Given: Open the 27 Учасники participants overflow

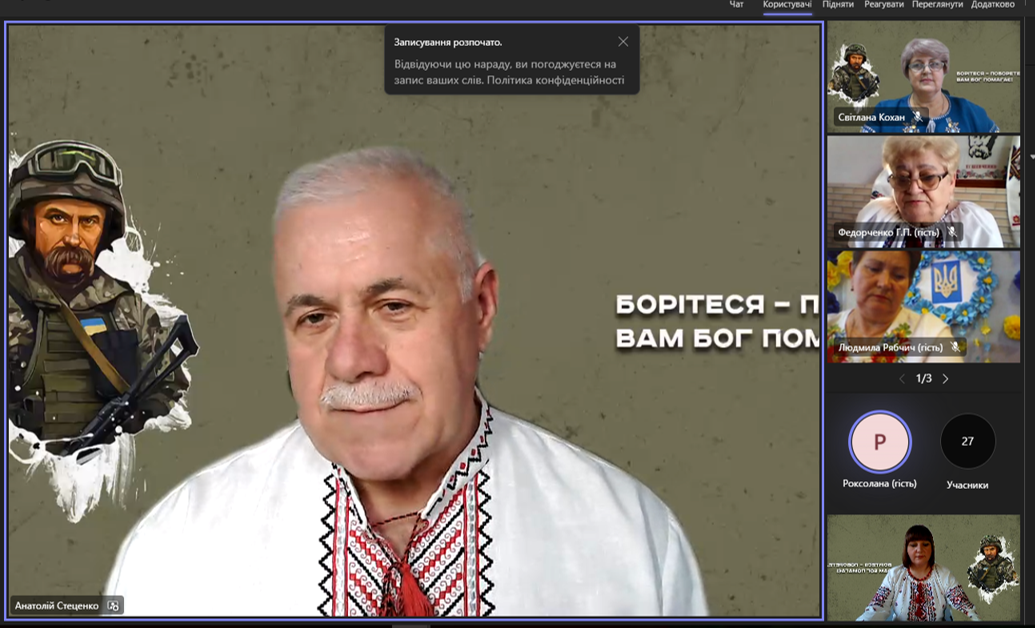Looking at the screenshot, I should [967, 442].
